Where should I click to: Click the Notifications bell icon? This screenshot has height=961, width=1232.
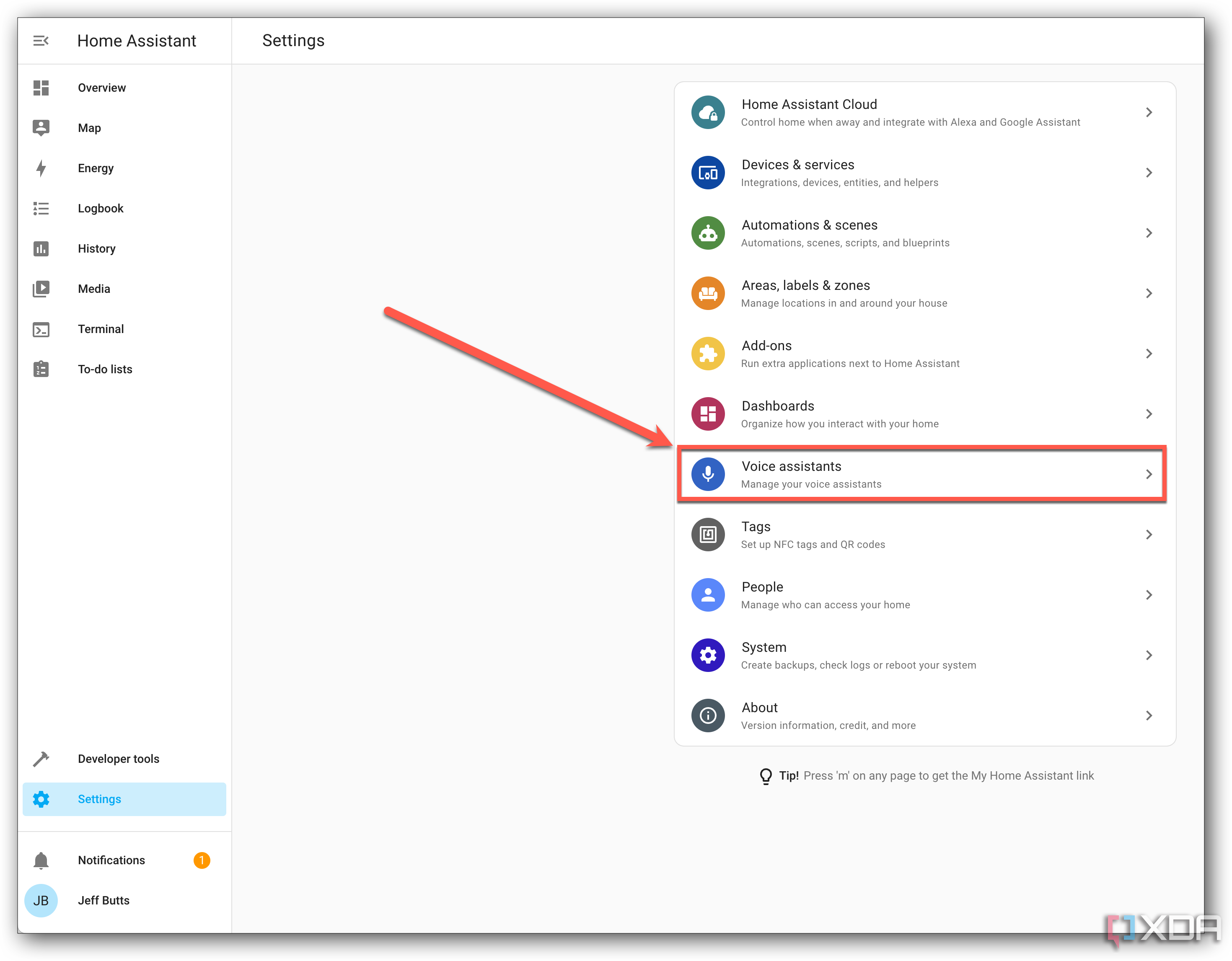pos(41,860)
